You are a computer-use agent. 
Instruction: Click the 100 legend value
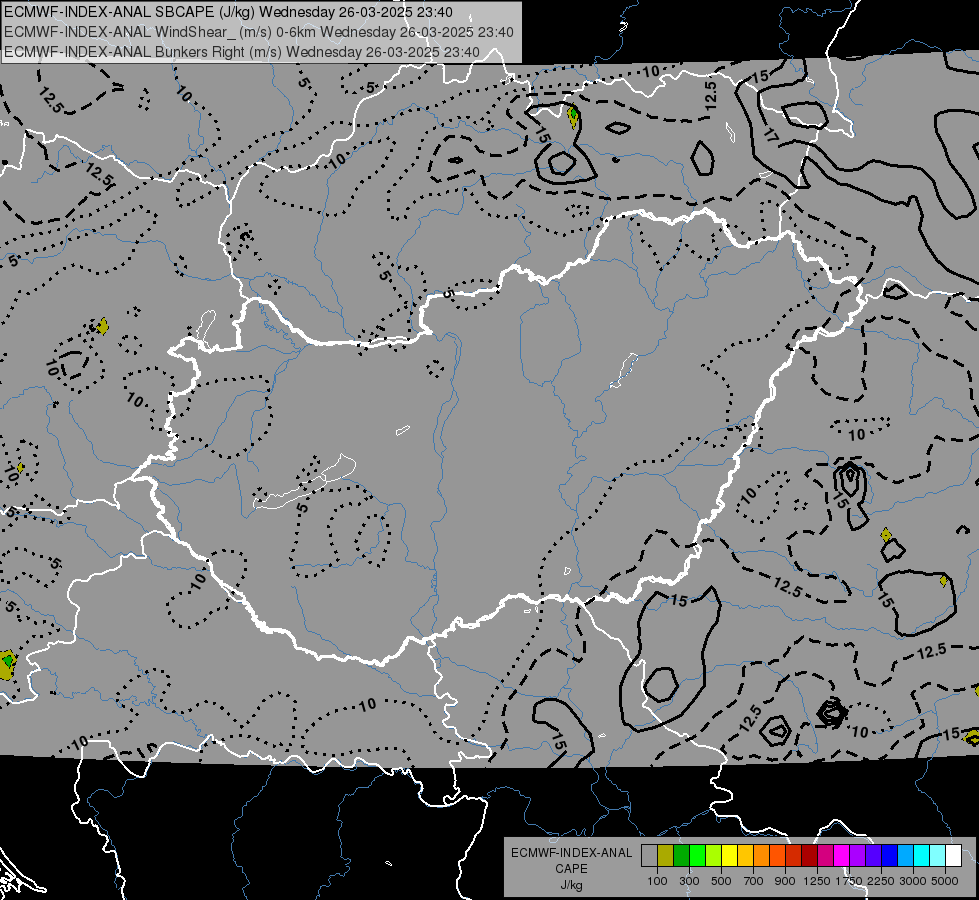[657, 881]
